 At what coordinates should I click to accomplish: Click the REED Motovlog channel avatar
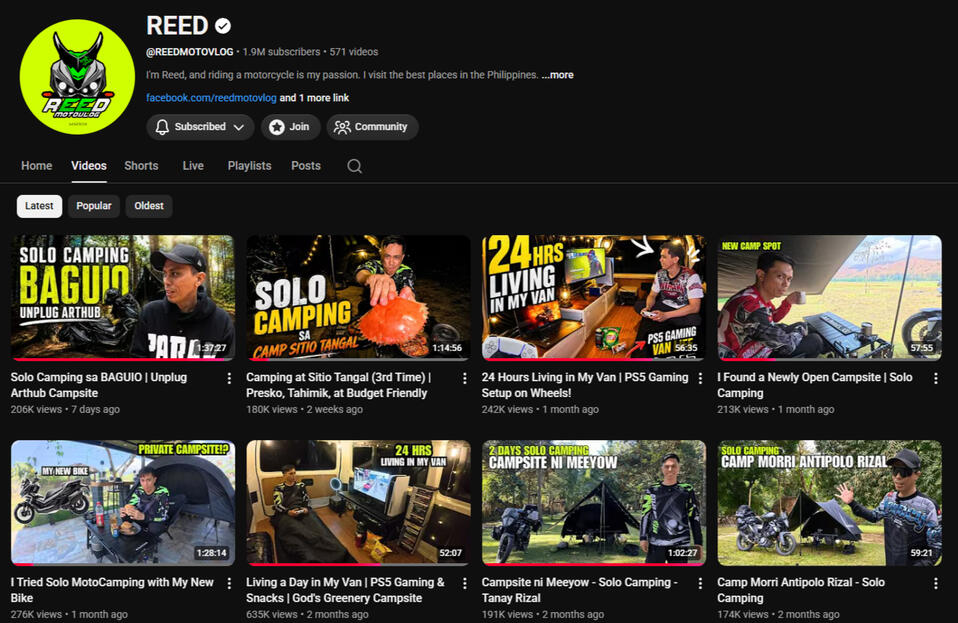[x=77, y=76]
